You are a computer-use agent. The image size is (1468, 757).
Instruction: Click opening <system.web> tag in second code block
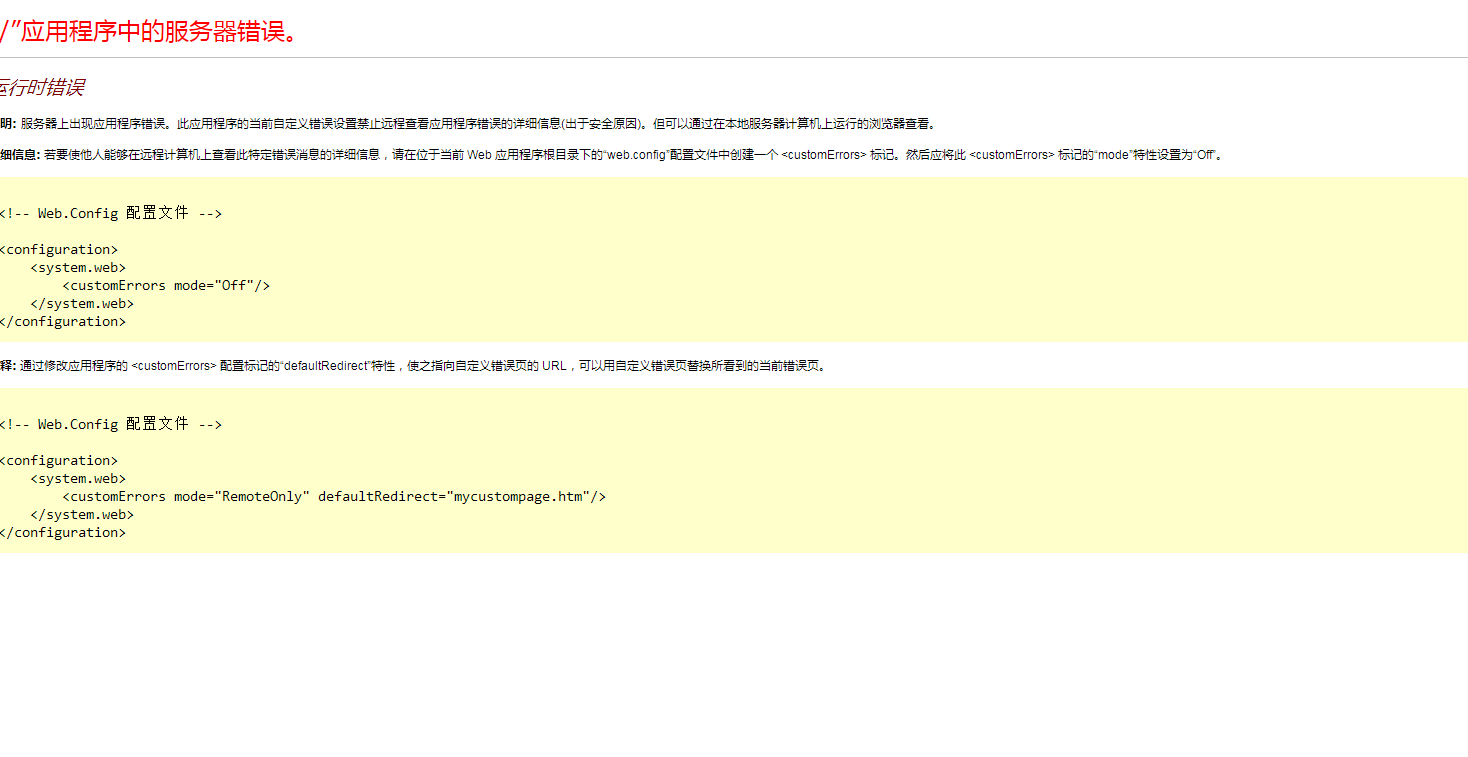pyautogui.click(x=78, y=478)
